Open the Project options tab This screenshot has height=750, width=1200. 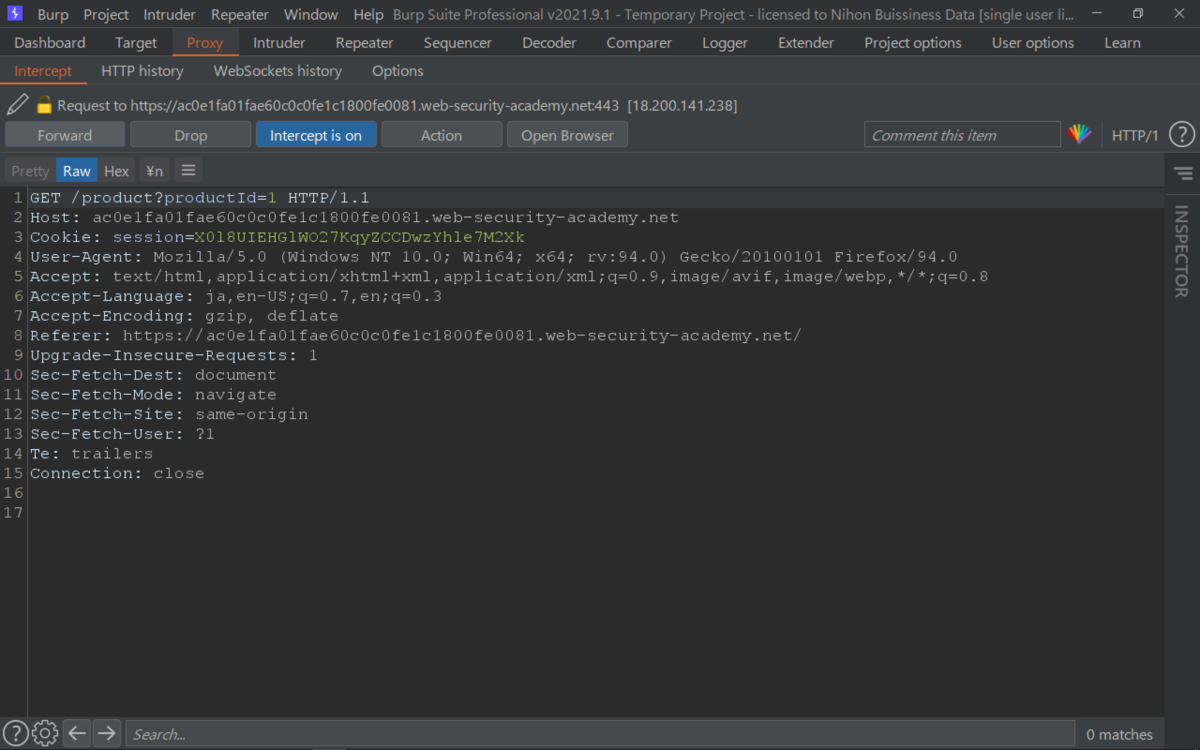pos(913,43)
